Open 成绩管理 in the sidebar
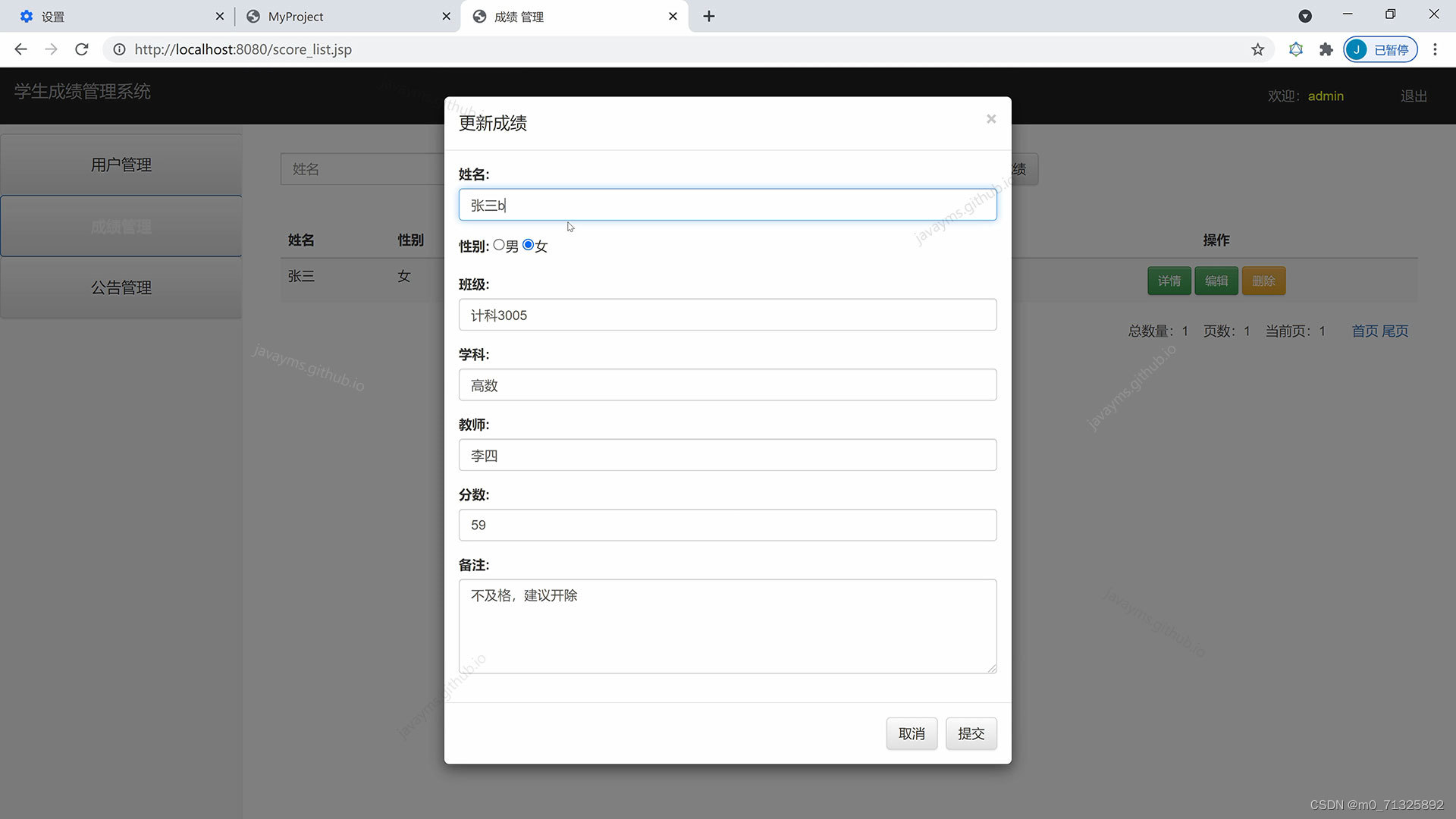Screen dimensions: 1456x819 coord(121,226)
